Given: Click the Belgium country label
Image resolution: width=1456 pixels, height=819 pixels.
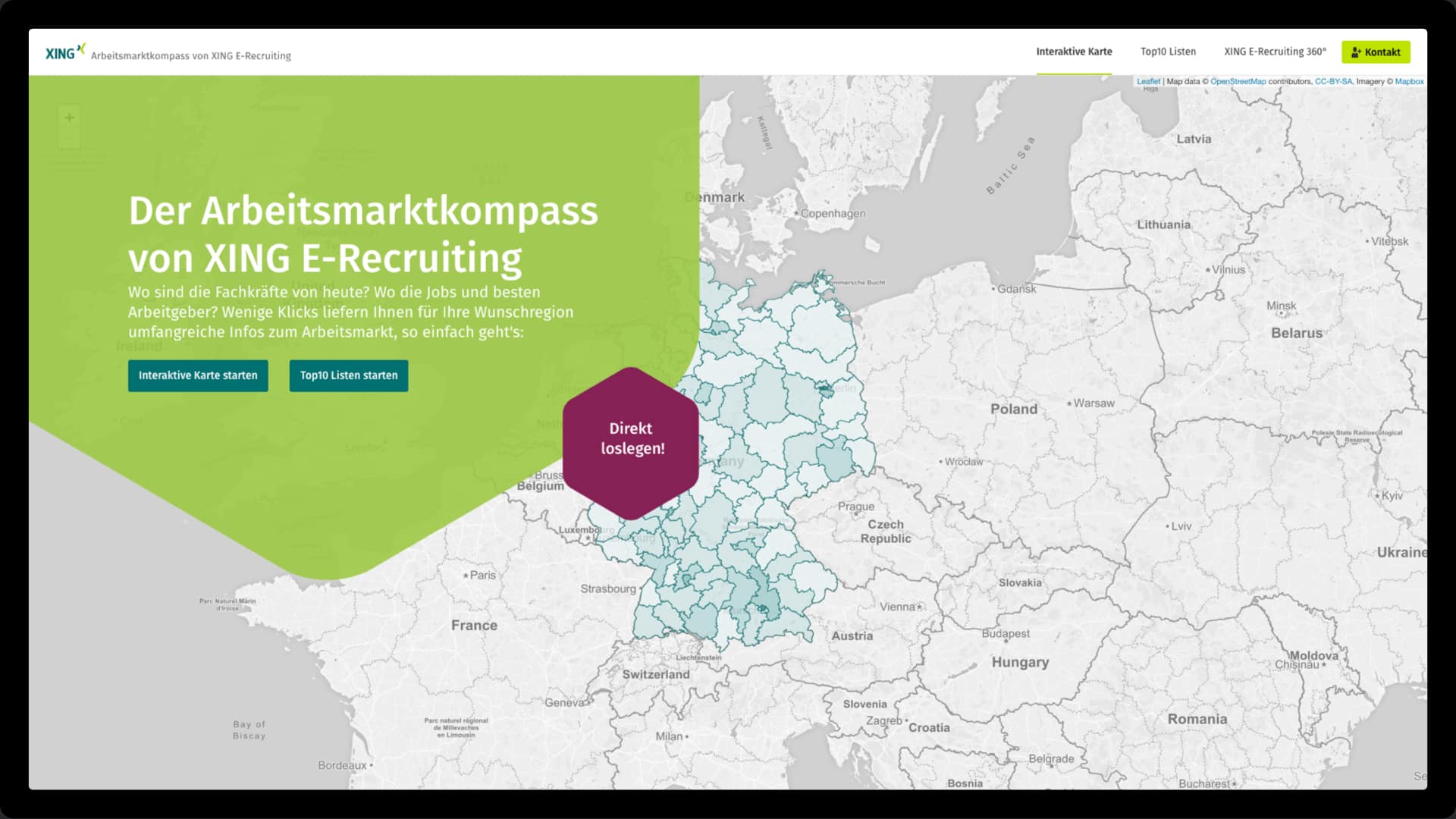Looking at the screenshot, I should [x=540, y=485].
